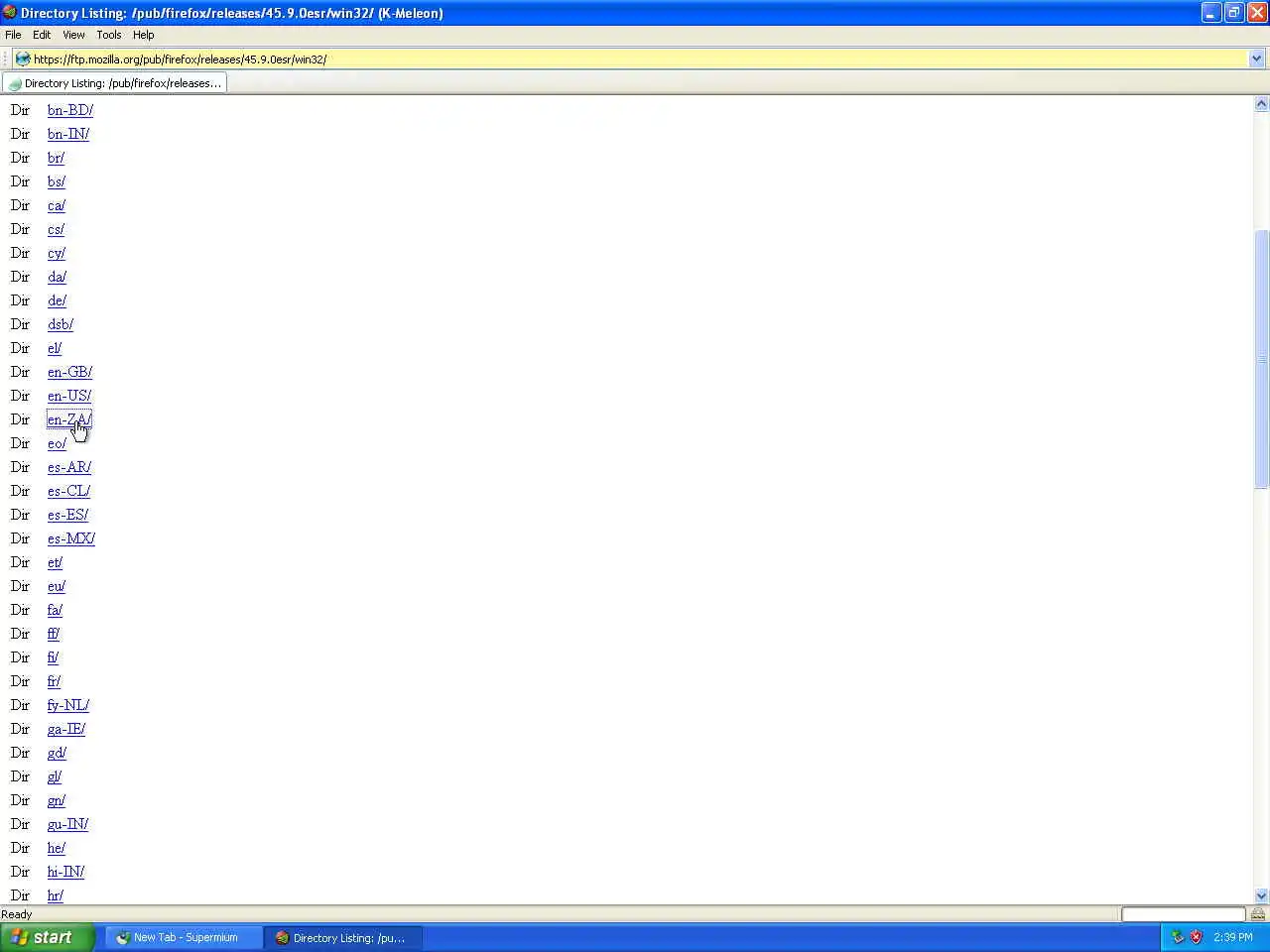Select the Directory Listing tab
Viewport: 1270px width, 952px height.
click(114, 83)
